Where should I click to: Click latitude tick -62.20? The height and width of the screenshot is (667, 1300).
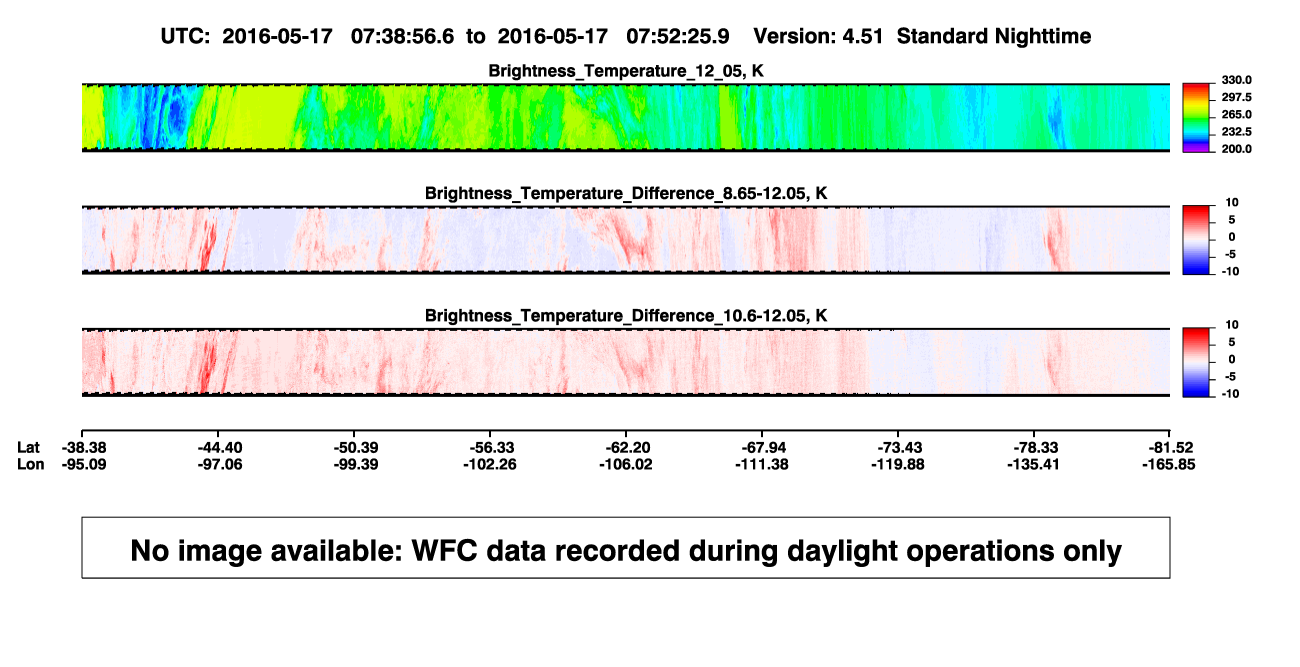(x=629, y=447)
